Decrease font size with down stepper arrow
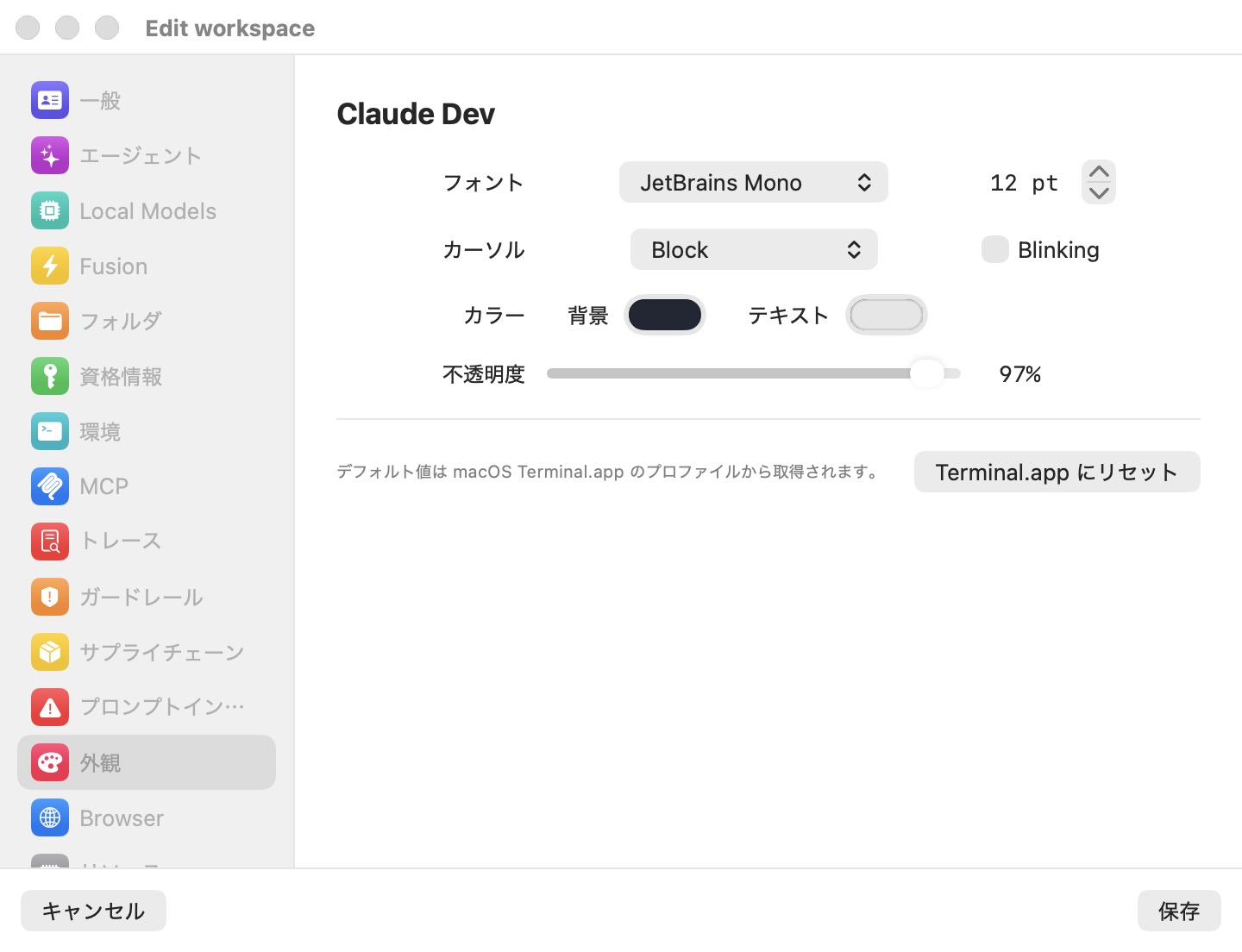 pyautogui.click(x=1099, y=193)
